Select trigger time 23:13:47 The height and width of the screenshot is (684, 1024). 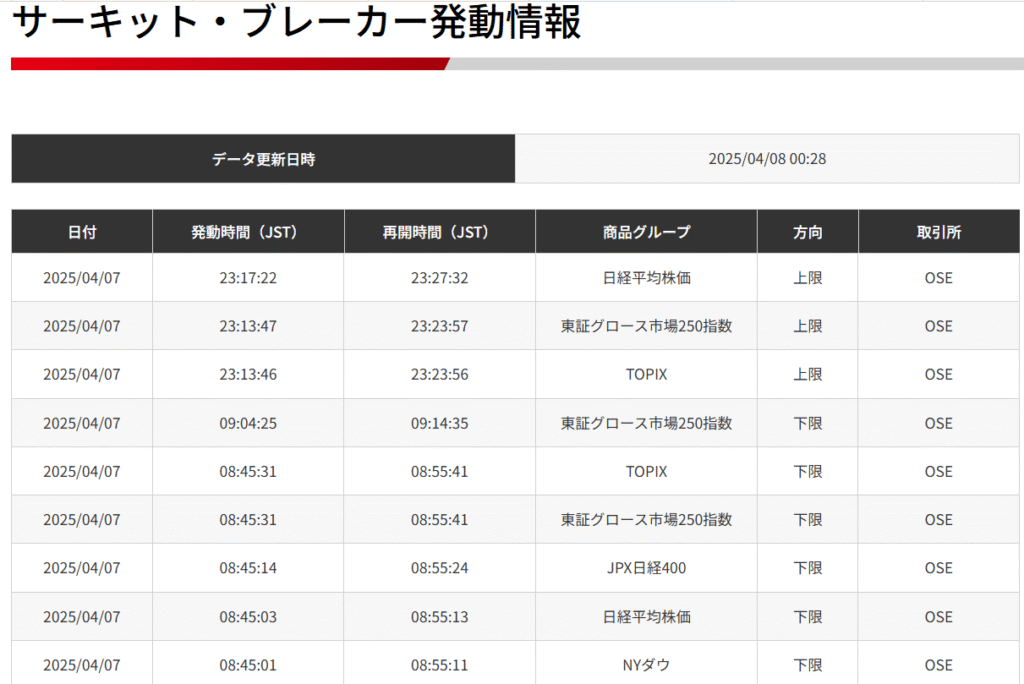click(248, 326)
